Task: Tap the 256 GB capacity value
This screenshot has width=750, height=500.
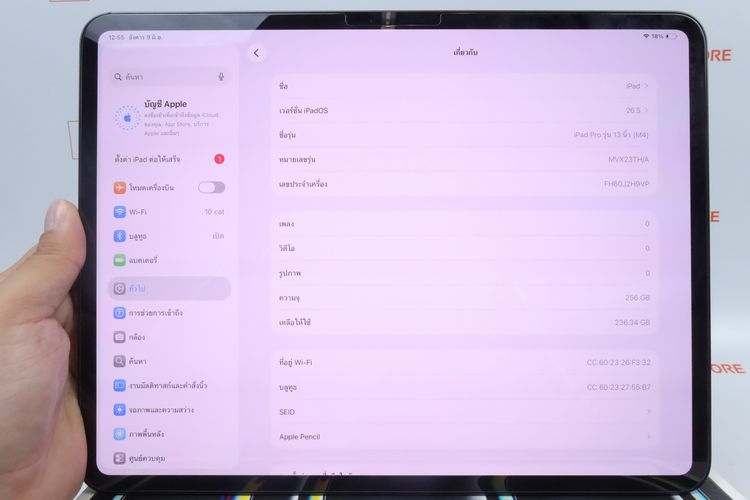Action: pos(637,298)
